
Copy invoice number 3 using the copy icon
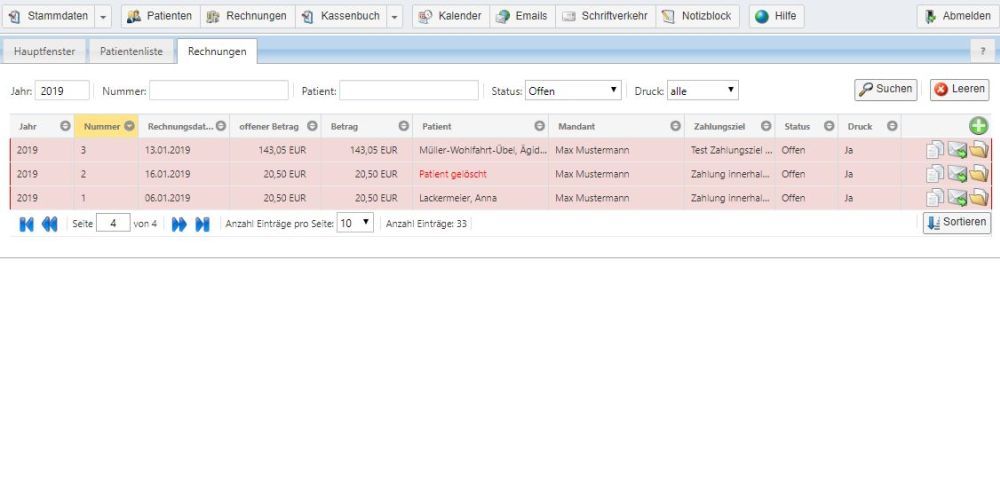click(x=935, y=151)
